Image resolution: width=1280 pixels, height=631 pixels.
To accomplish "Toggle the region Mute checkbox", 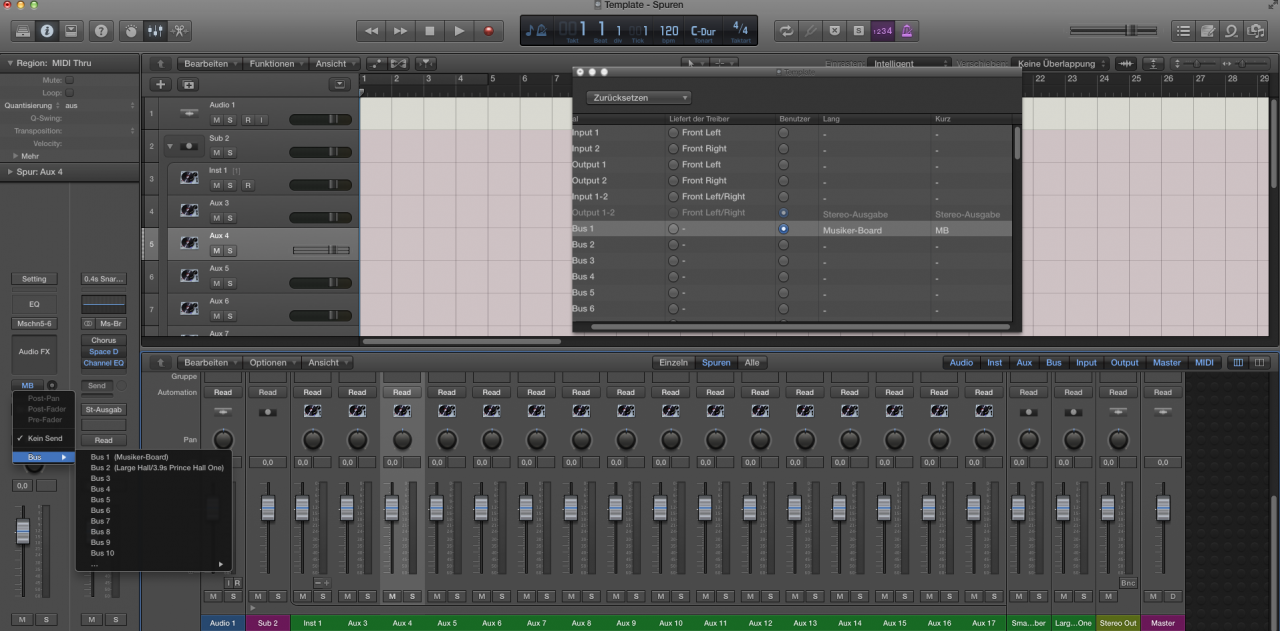I will point(69,80).
